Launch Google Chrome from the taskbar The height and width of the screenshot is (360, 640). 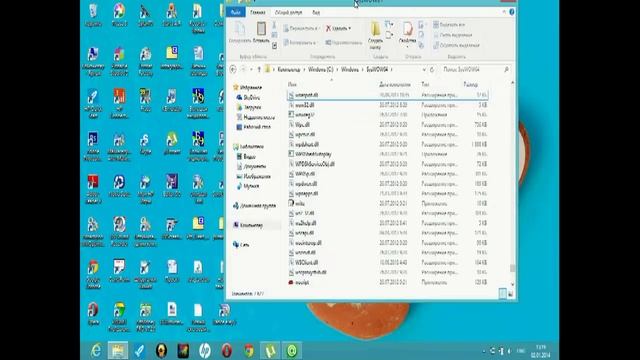tap(249, 350)
